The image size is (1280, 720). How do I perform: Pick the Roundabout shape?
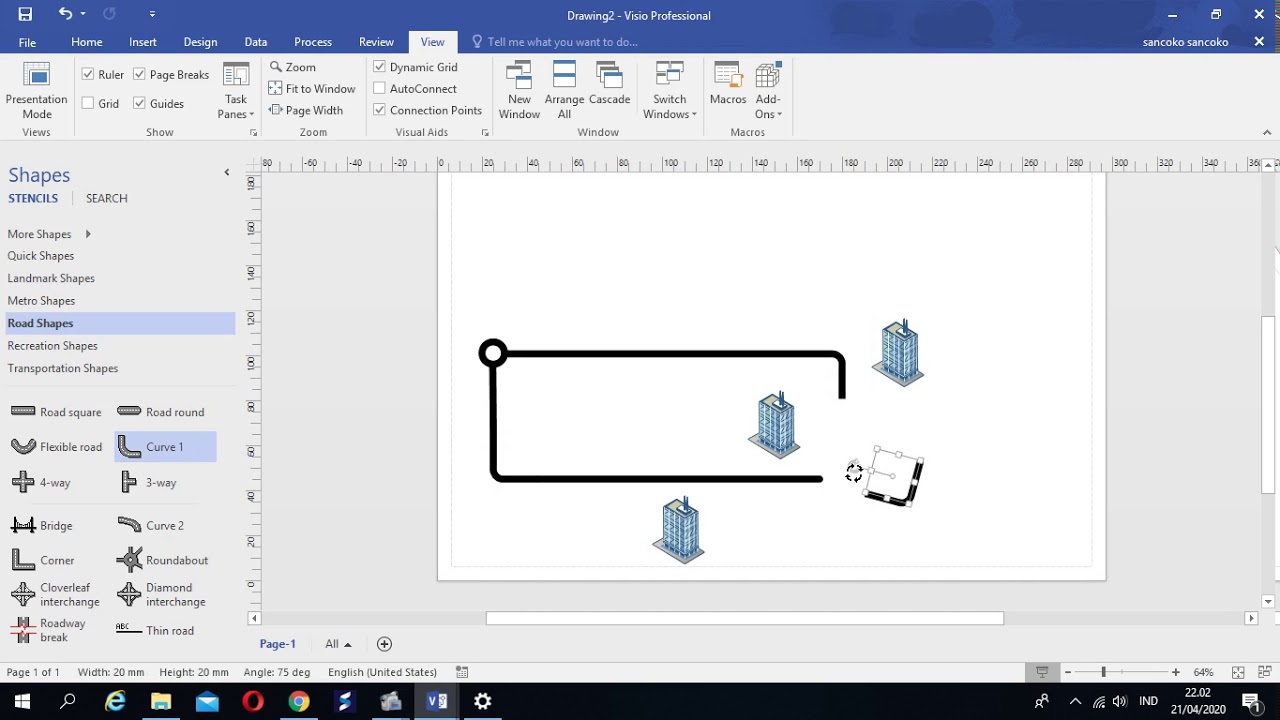[x=162, y=560]
